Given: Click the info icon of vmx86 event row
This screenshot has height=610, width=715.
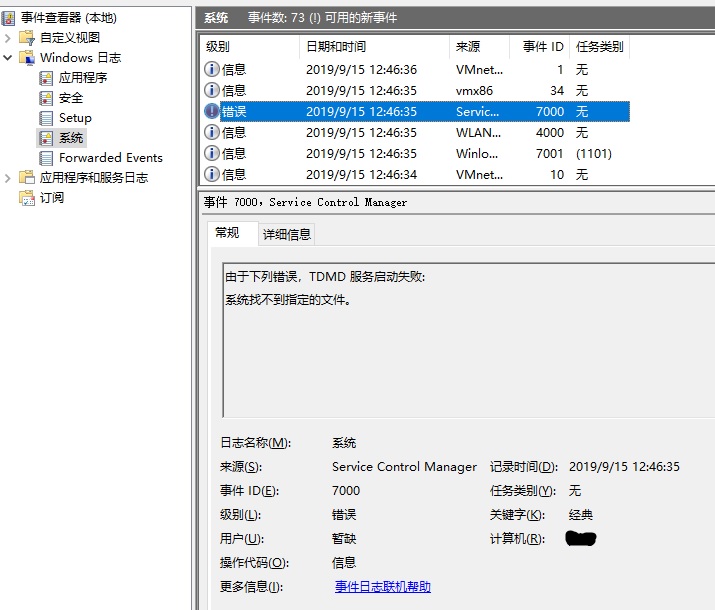Looking at the screenshot, I should (x=212, y=90).
